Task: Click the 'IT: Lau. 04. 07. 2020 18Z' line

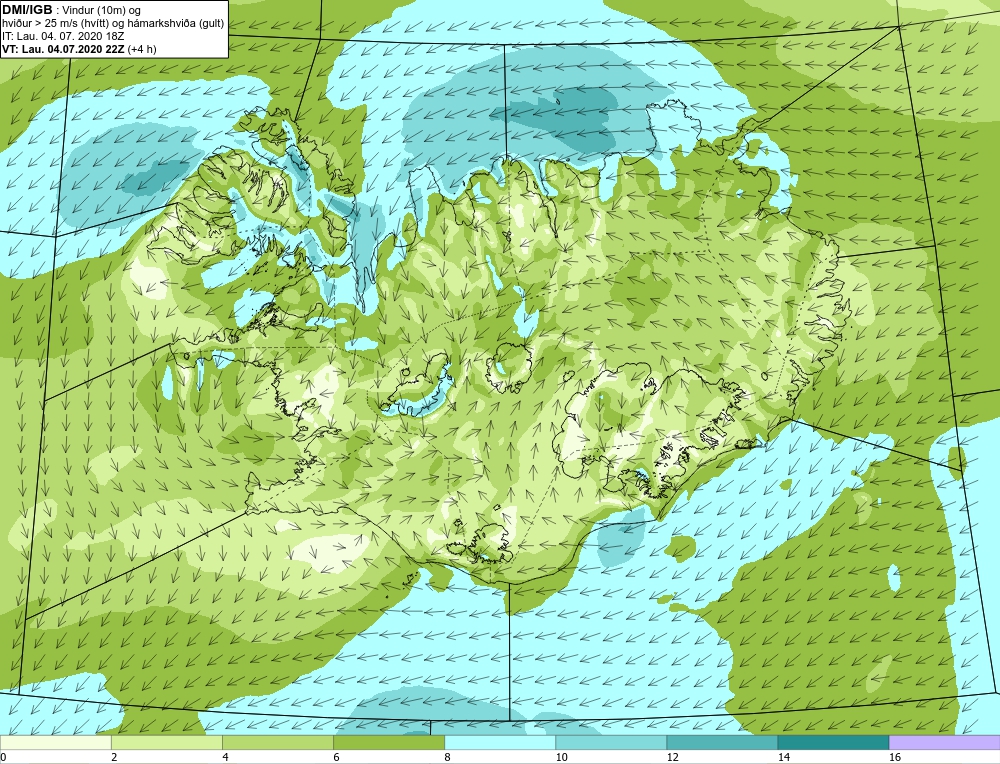Action: [x=63, y=36]
